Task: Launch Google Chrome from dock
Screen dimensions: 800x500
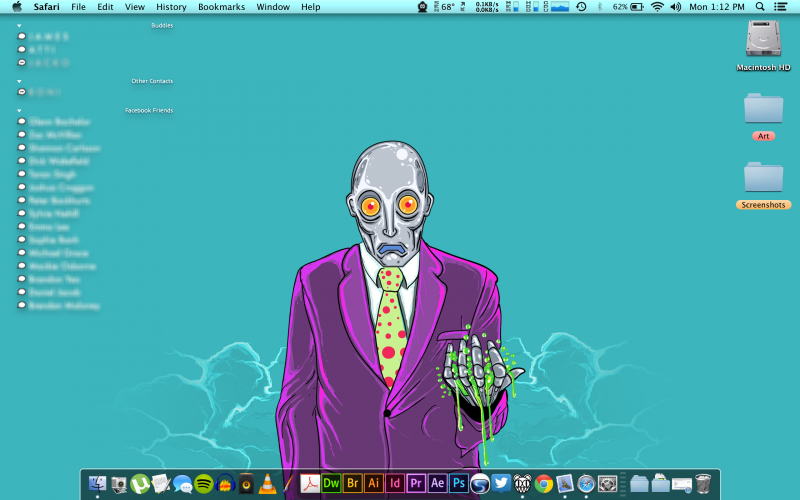Action: click(x=544, y=484)
